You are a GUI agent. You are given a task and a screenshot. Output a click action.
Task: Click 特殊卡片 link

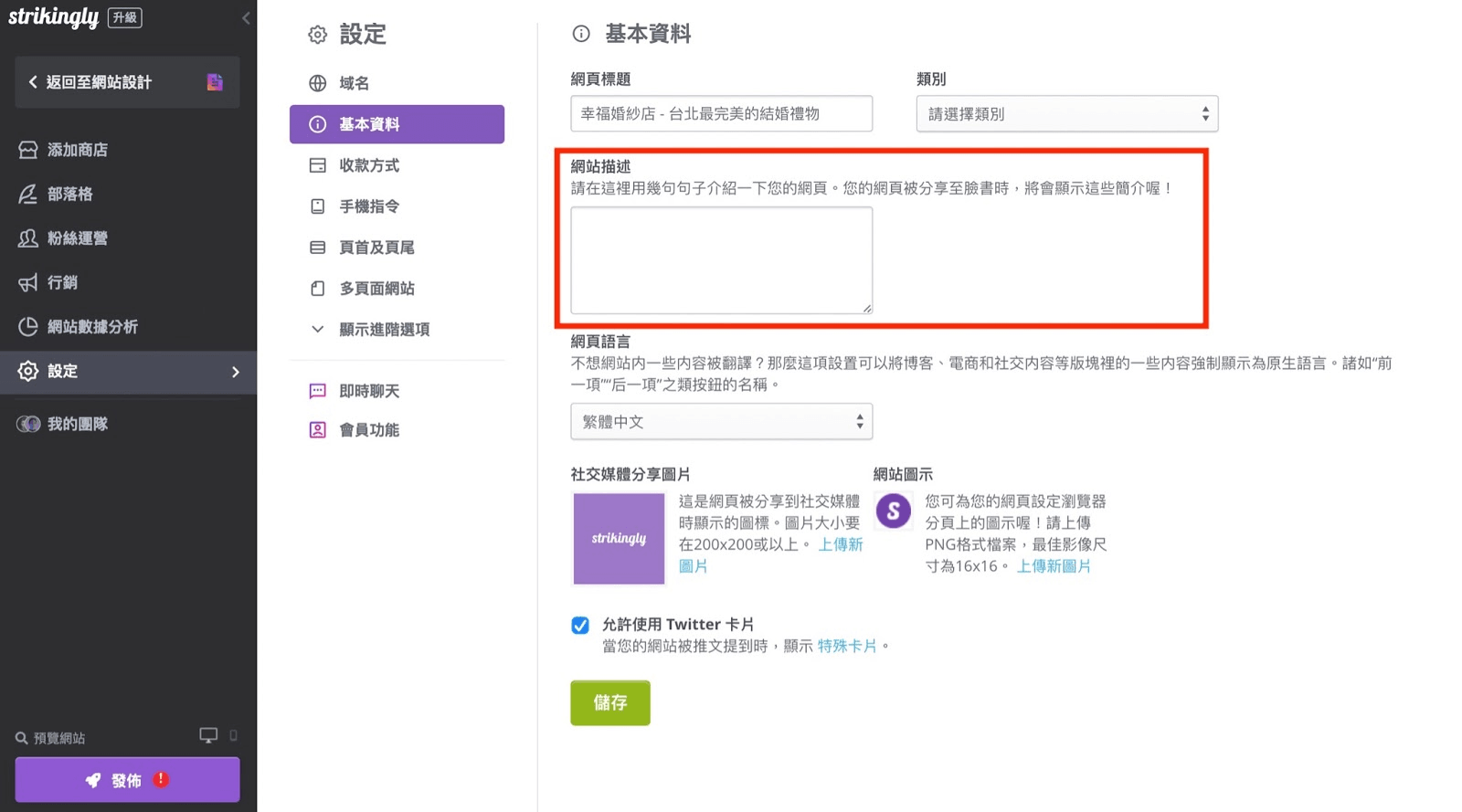pyautogui.click(x=846, y=647)
